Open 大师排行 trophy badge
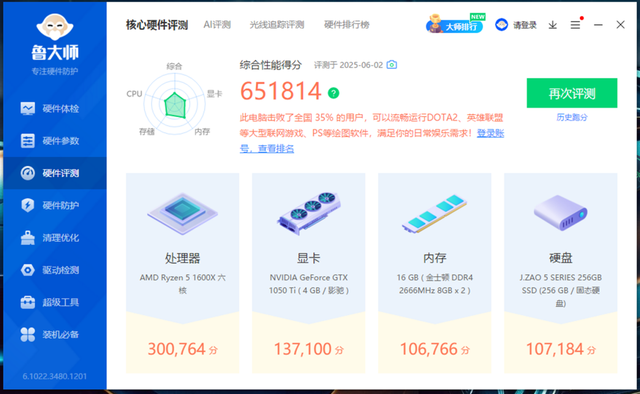This screenshot has width=640, height=394. (x=455, y=24)
